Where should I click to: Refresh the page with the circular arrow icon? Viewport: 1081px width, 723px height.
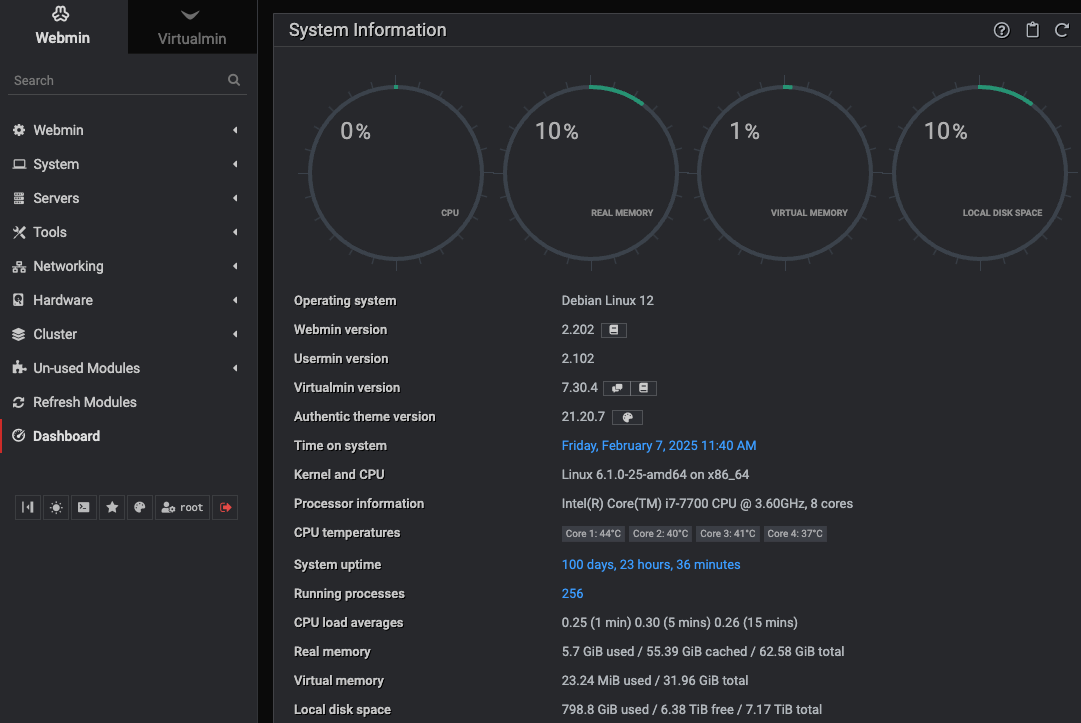pyautogui.click(x=1062, y=30)
